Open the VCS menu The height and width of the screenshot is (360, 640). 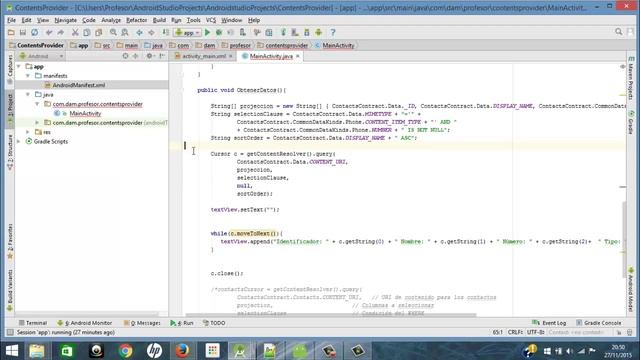coord(211,20)
